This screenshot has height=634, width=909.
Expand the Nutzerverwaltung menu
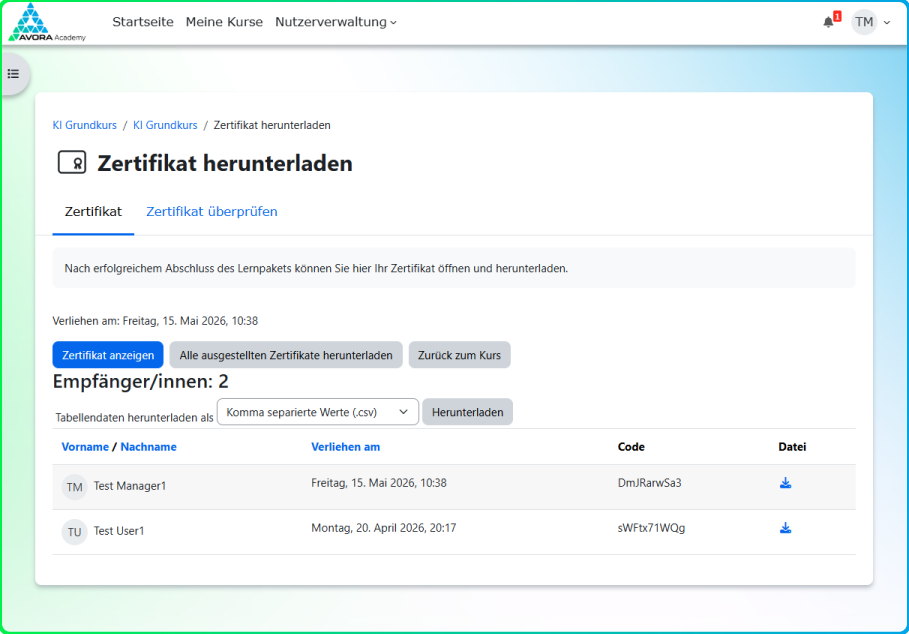tap(336, 22)
